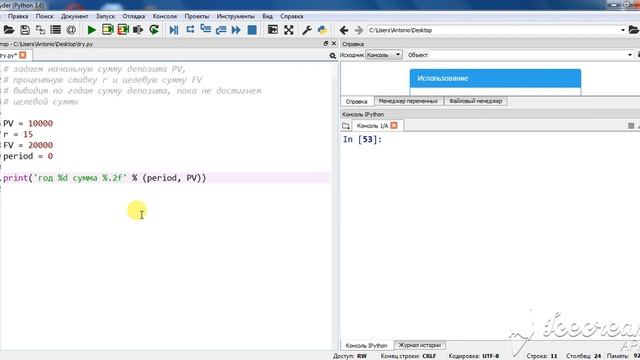This screenshot has height=360, width=640.
Task: Start debugging with the debug icon
Action: coord(174,30)
